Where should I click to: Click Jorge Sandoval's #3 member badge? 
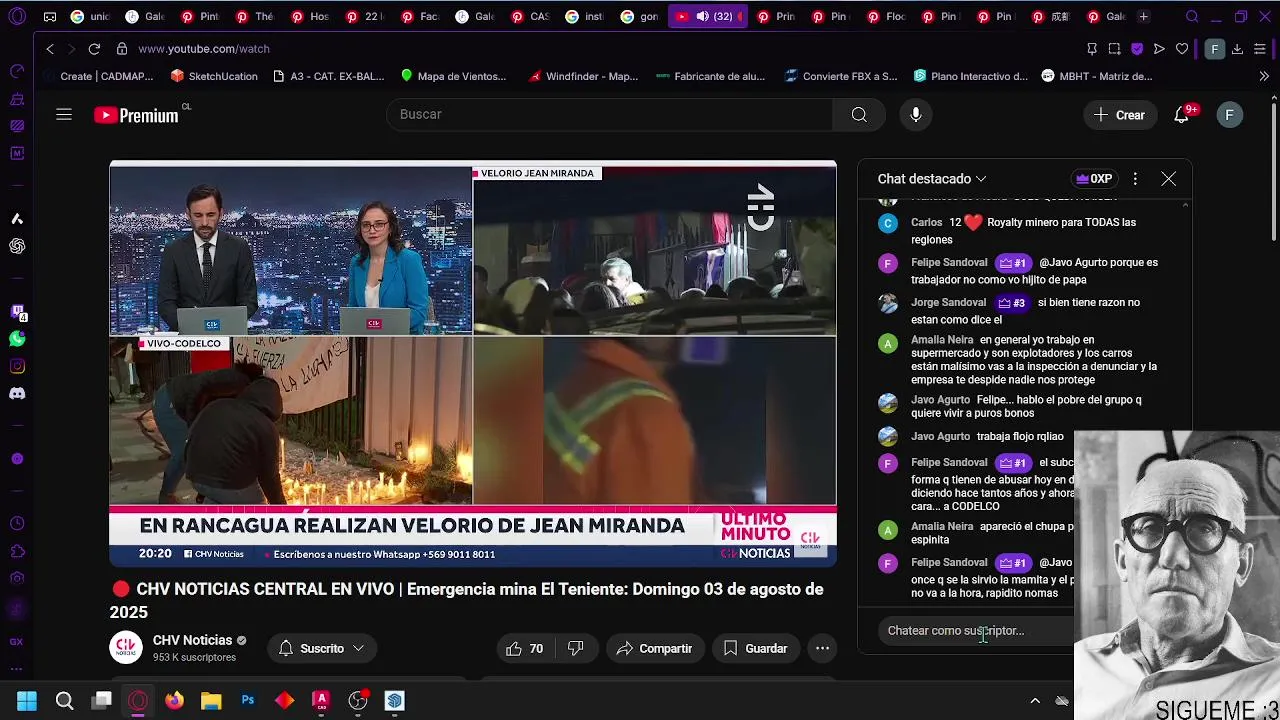[x=1012, y=302]
